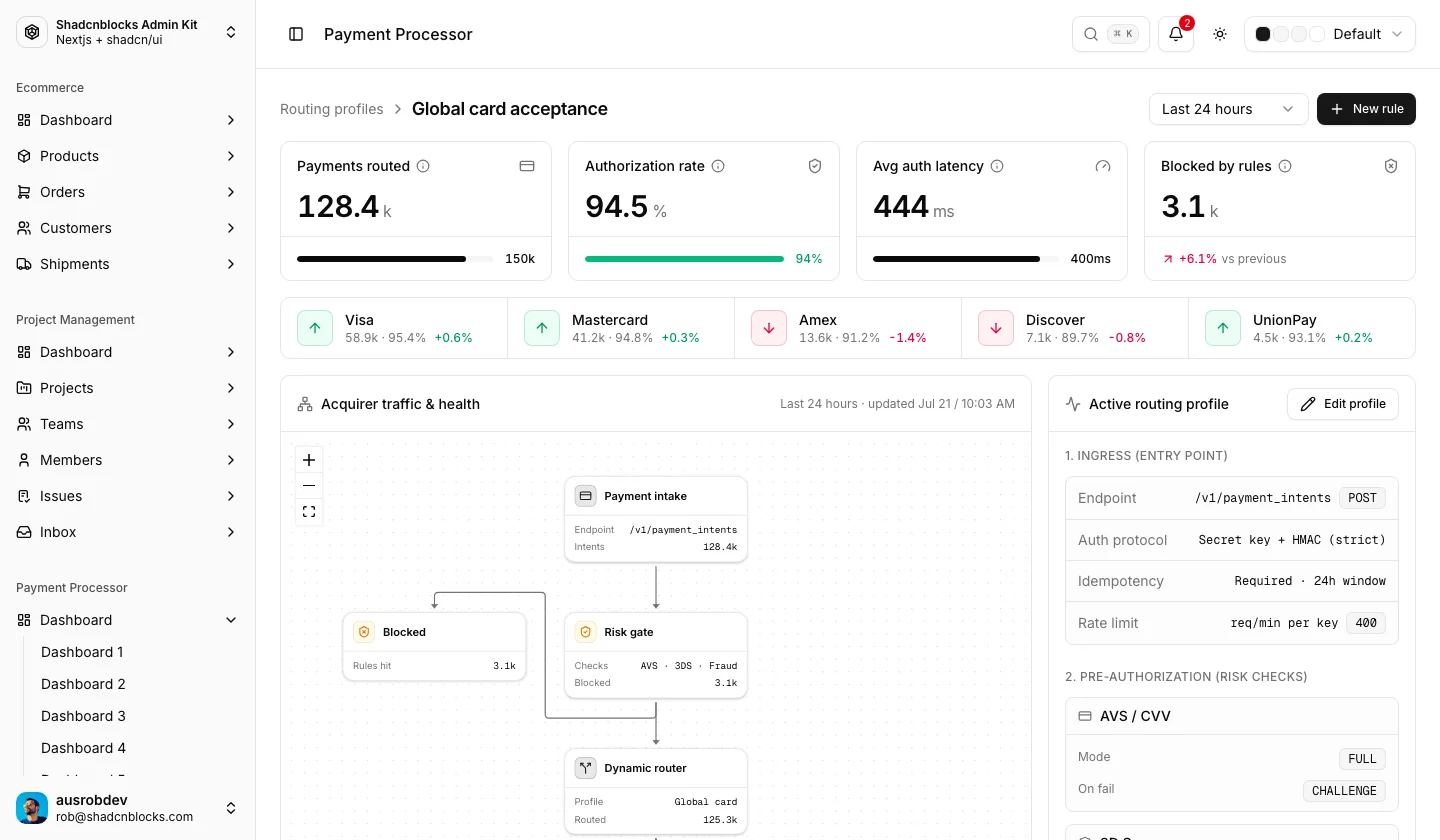Screen dimensions: 1440x840
Task: Click the info icon beside Authorization rate
Action: [x=718, y=166]
